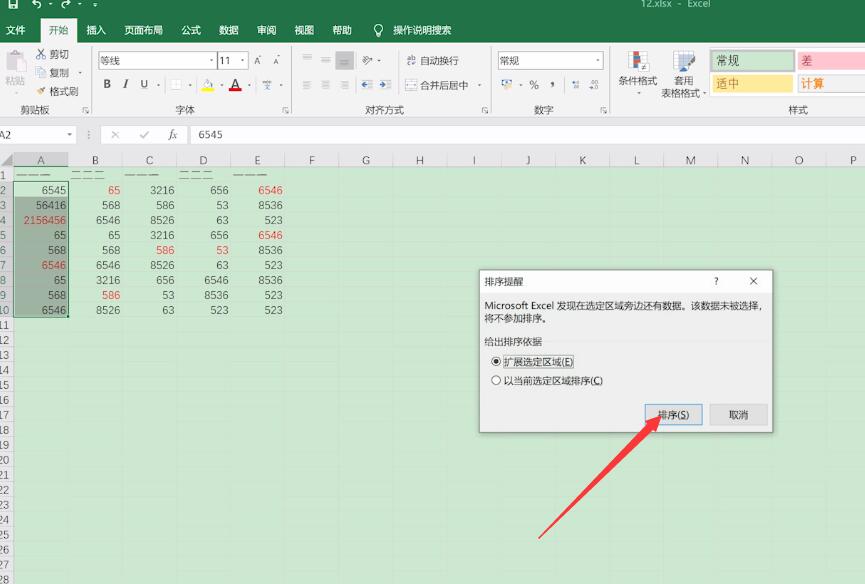Click the bottom align icon
This screenshot has height=584, width=865.
pos(345,60)
